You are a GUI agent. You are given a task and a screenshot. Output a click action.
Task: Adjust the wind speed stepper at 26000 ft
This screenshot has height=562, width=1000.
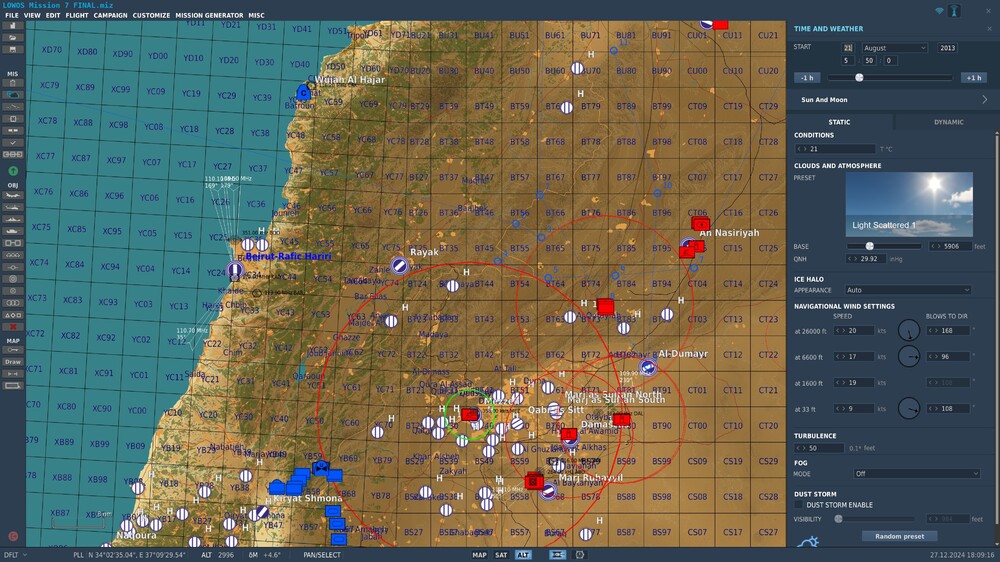click(841, 330)
